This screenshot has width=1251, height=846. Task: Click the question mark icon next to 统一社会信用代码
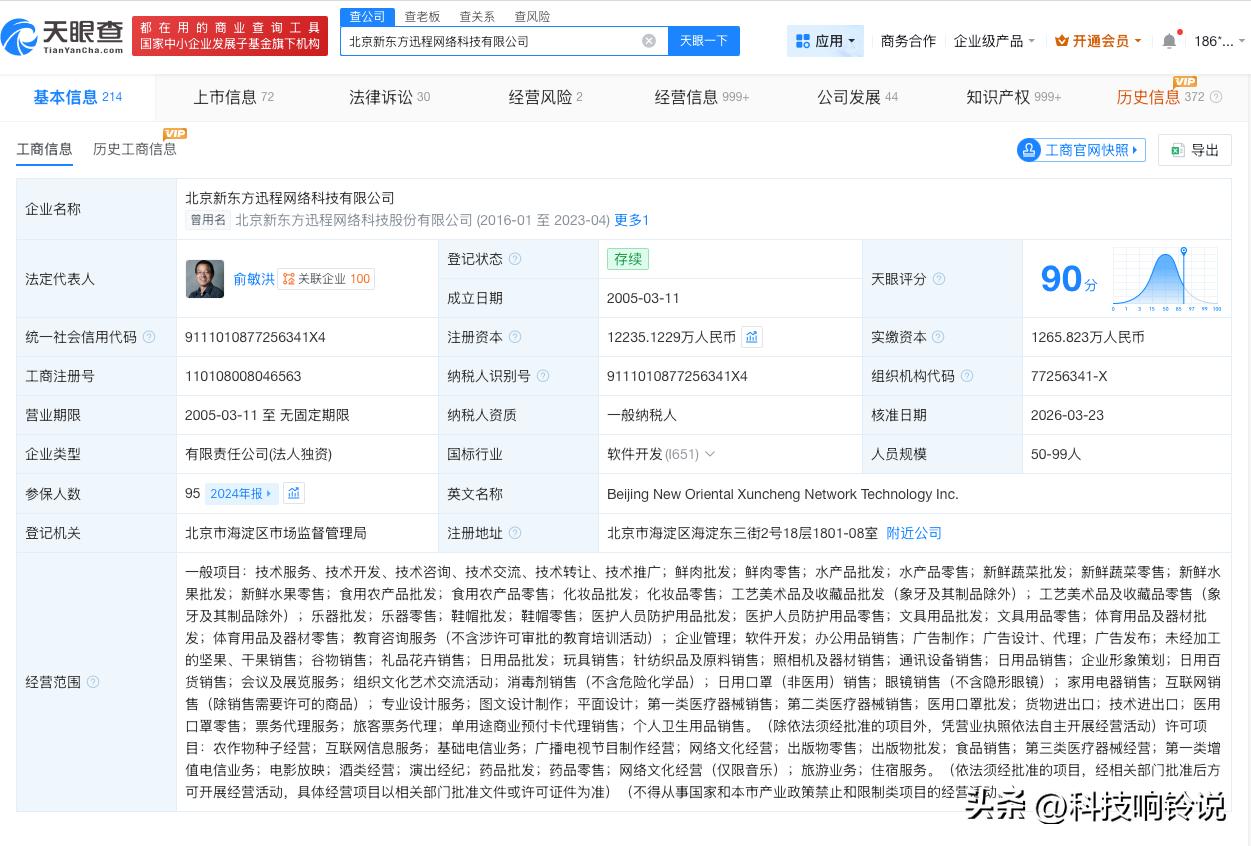149,337
